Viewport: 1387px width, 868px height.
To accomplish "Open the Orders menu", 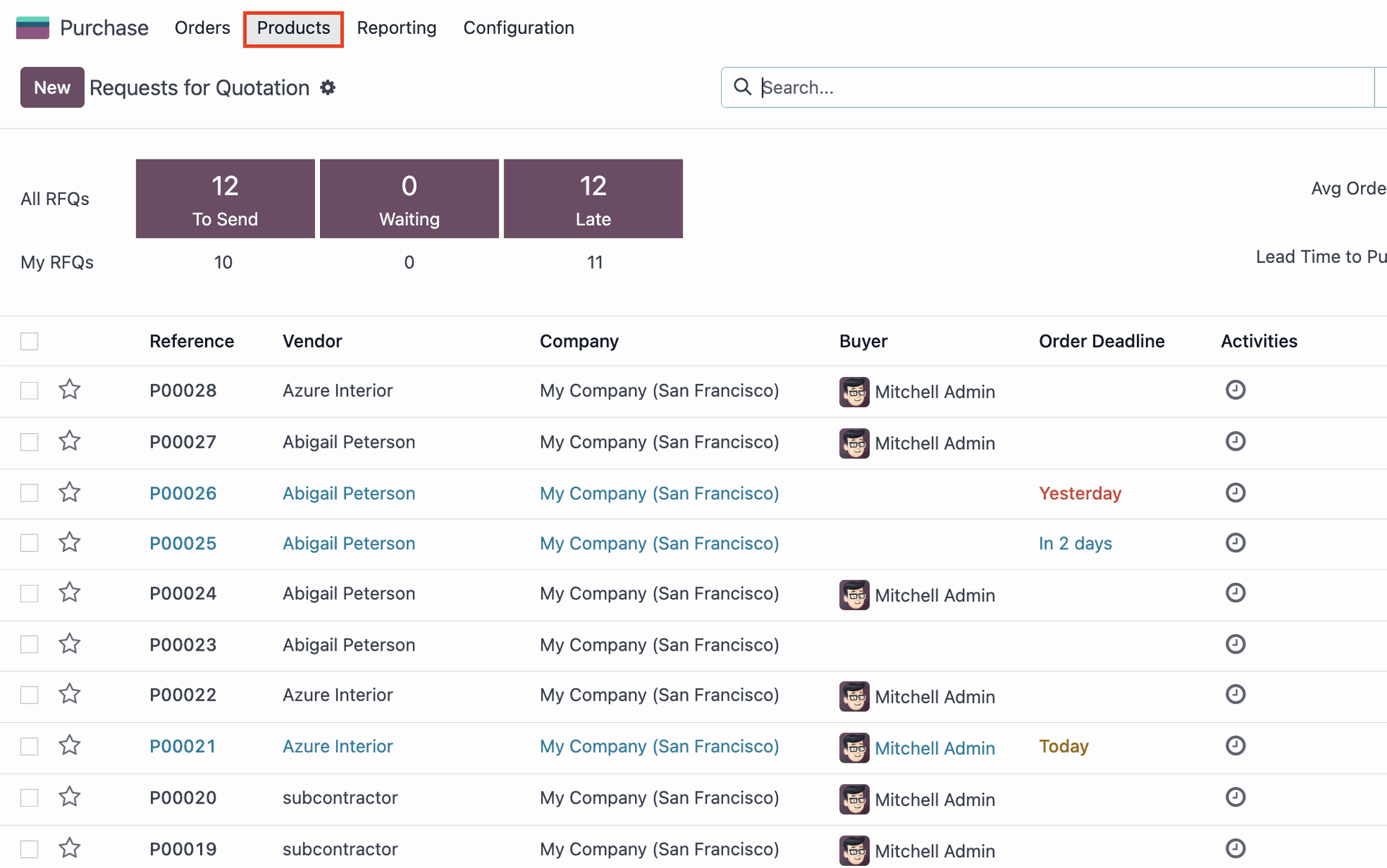I will coord(202,28).
